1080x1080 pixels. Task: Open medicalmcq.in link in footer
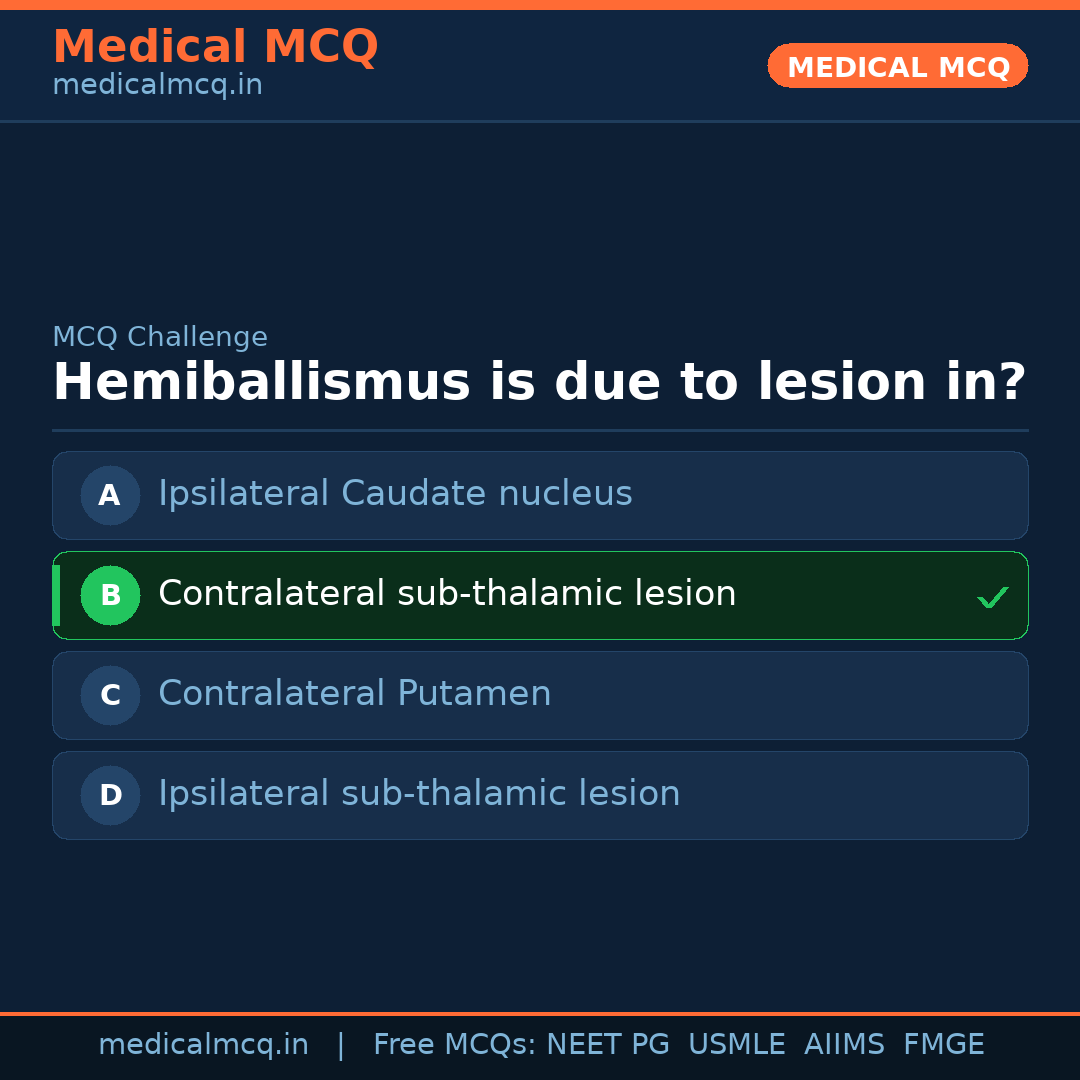(203, 1045)
